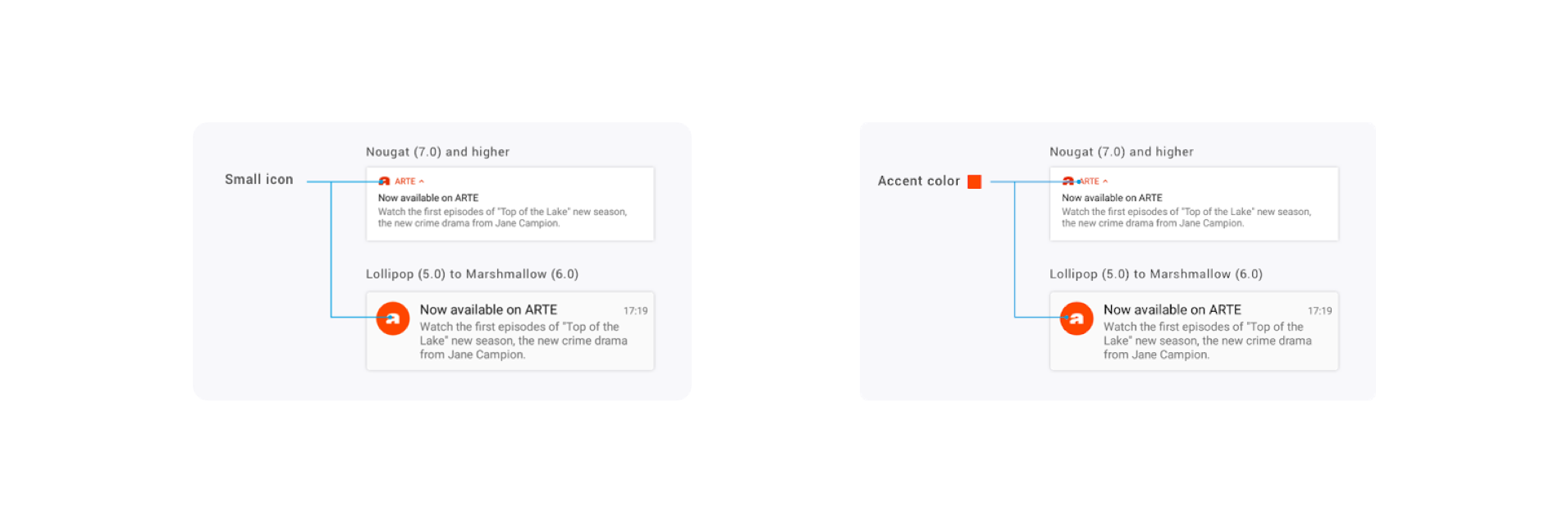Image resolution: width=1568 pixels, height=522 pixels.
Task: Click the small ARTE icon in left Nougat notification
Action: click(x=384, y=181)
